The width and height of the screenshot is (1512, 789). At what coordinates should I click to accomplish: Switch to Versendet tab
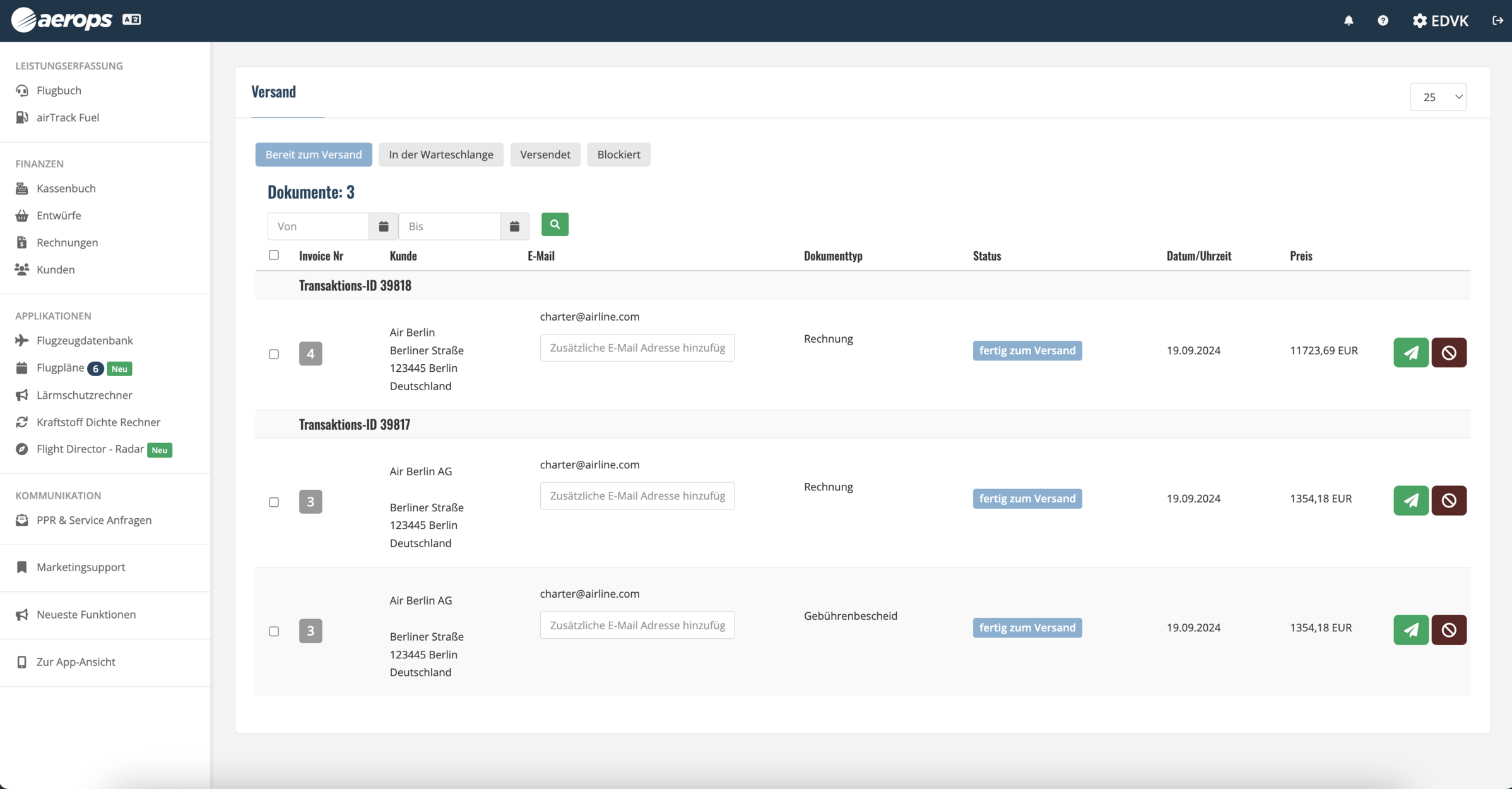[545, 155]
